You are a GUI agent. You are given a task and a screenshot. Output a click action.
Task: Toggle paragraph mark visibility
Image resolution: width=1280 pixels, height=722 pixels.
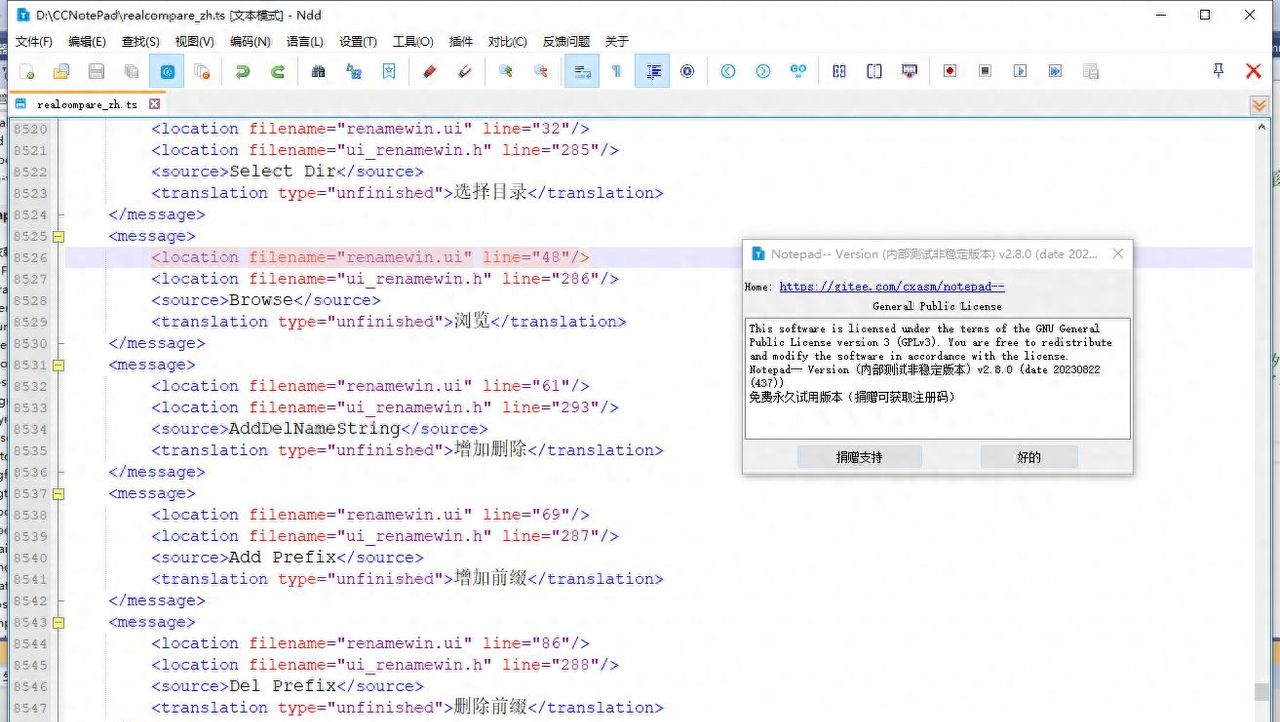click(617, 71)
